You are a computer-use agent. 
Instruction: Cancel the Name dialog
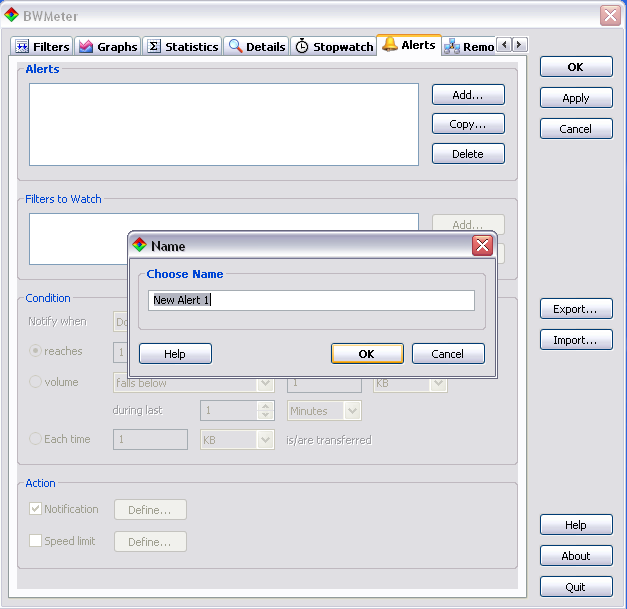tap(447, 354)
